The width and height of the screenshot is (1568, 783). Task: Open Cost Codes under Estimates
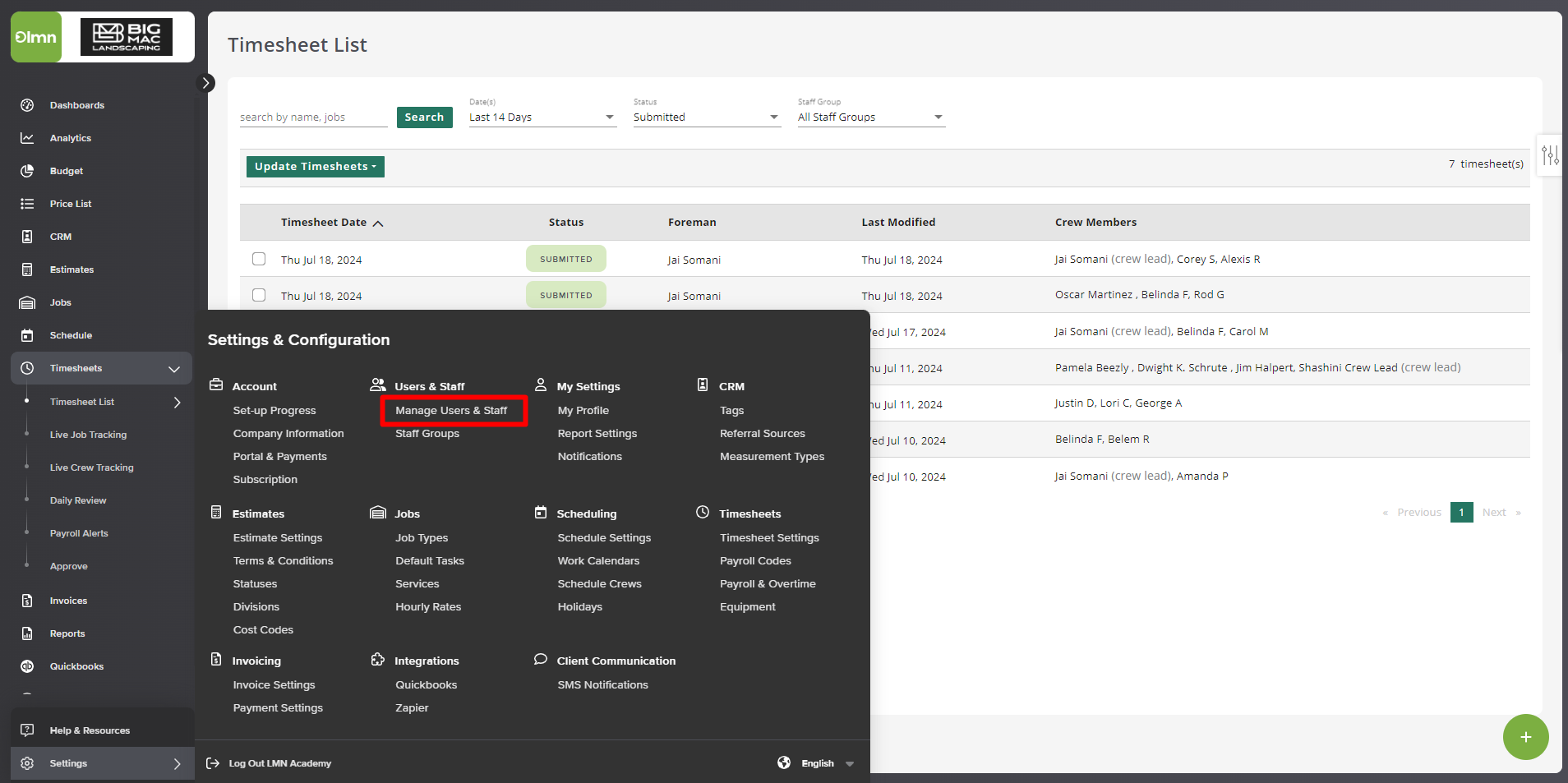[263, 630]
